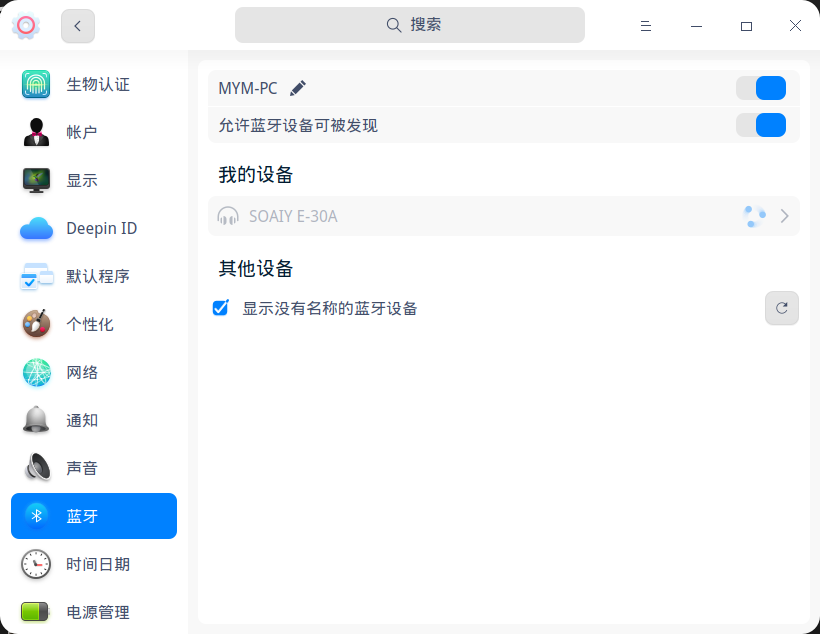Image resolution: width=820 pixels, height=634 pixels.
Task: Click the 搜索 search field
Action: 409,25
